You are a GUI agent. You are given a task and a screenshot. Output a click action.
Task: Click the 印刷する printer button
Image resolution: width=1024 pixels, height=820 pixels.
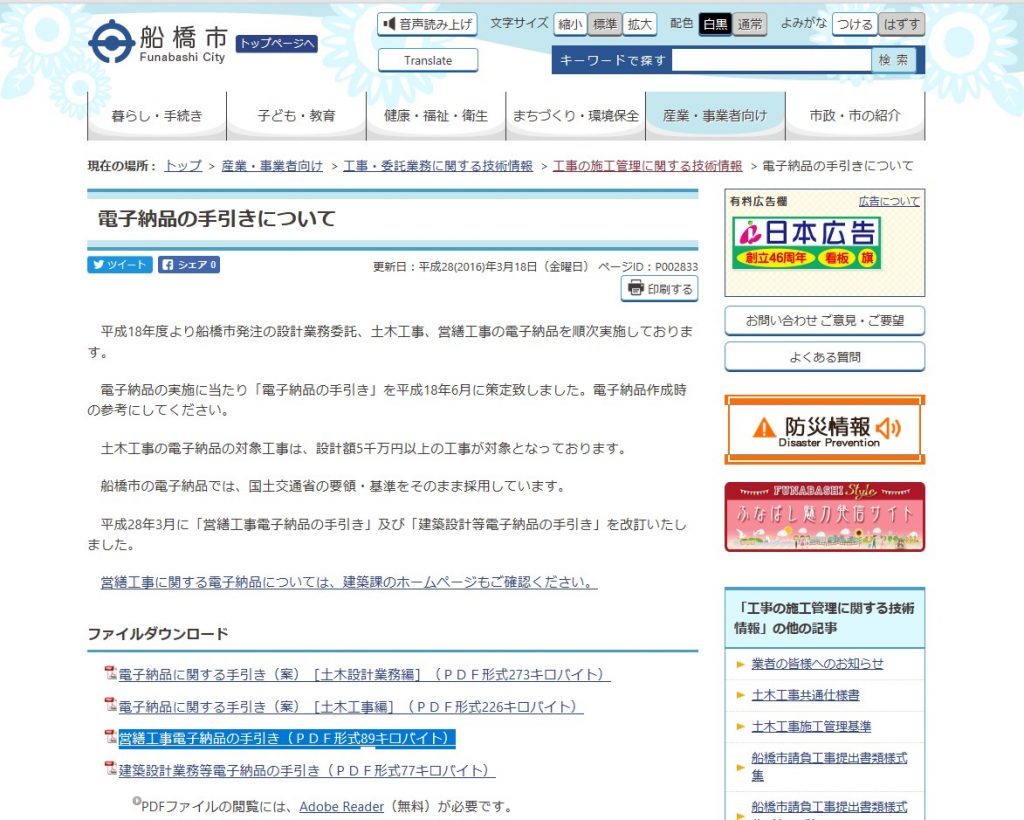pos(659,289)
